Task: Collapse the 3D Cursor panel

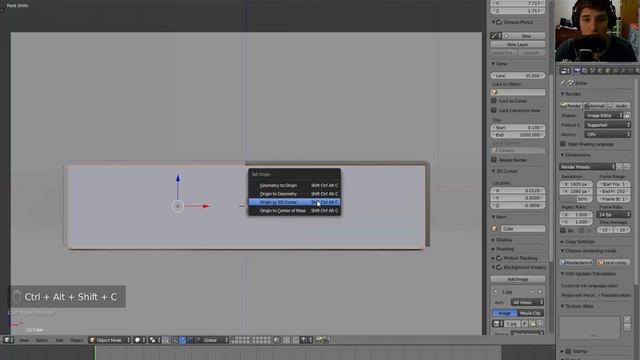Action: coord(493,171)
